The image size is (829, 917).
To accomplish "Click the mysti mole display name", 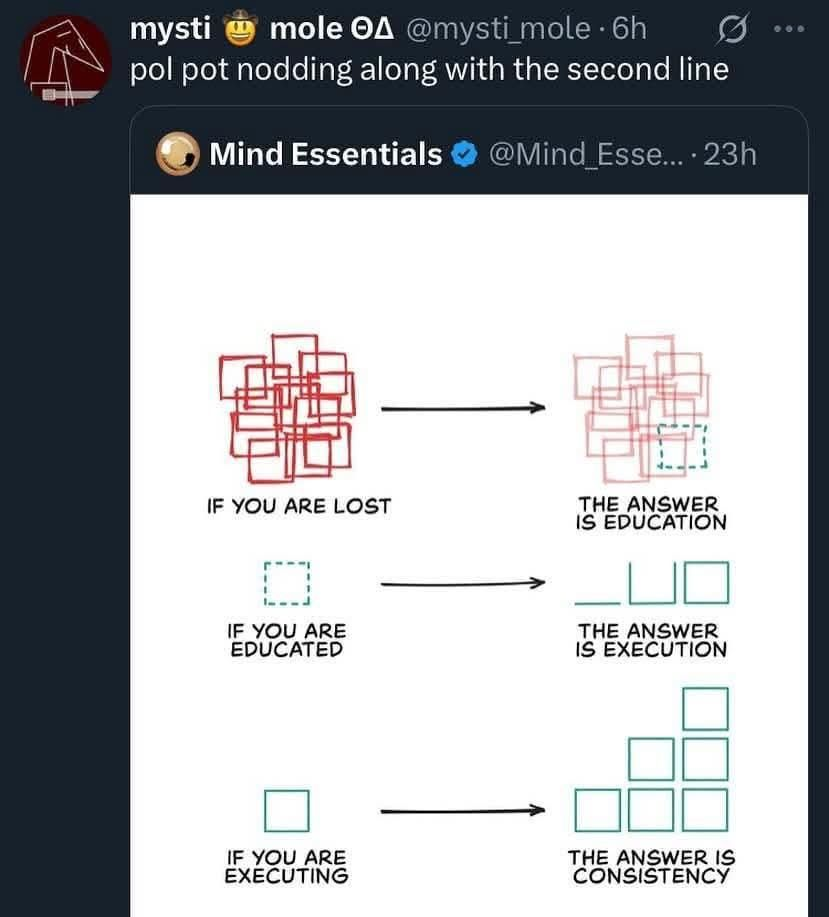I will pyautogui.click(x=262, y=29).
